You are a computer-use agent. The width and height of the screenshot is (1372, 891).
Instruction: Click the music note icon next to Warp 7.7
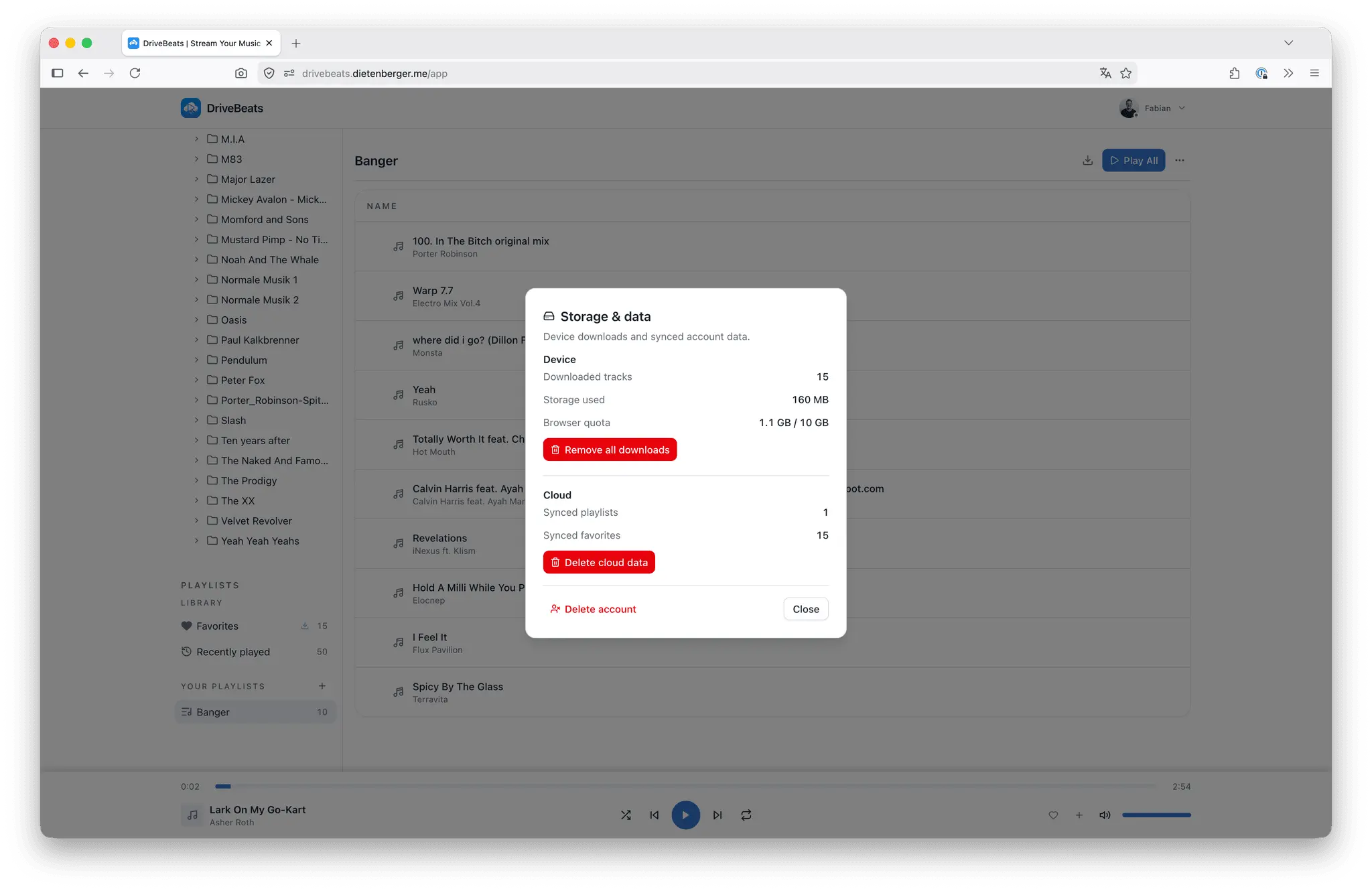(x=399, y=296)
